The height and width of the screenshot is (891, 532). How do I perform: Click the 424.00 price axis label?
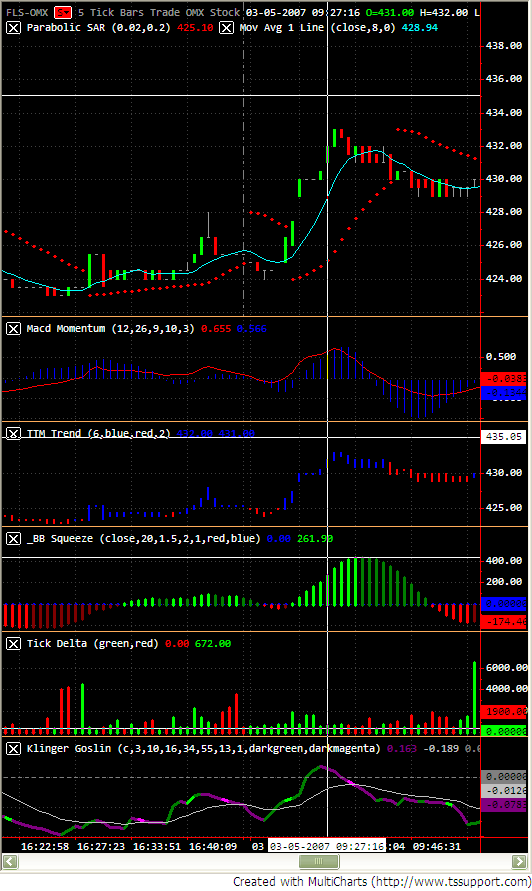point(504,278)
